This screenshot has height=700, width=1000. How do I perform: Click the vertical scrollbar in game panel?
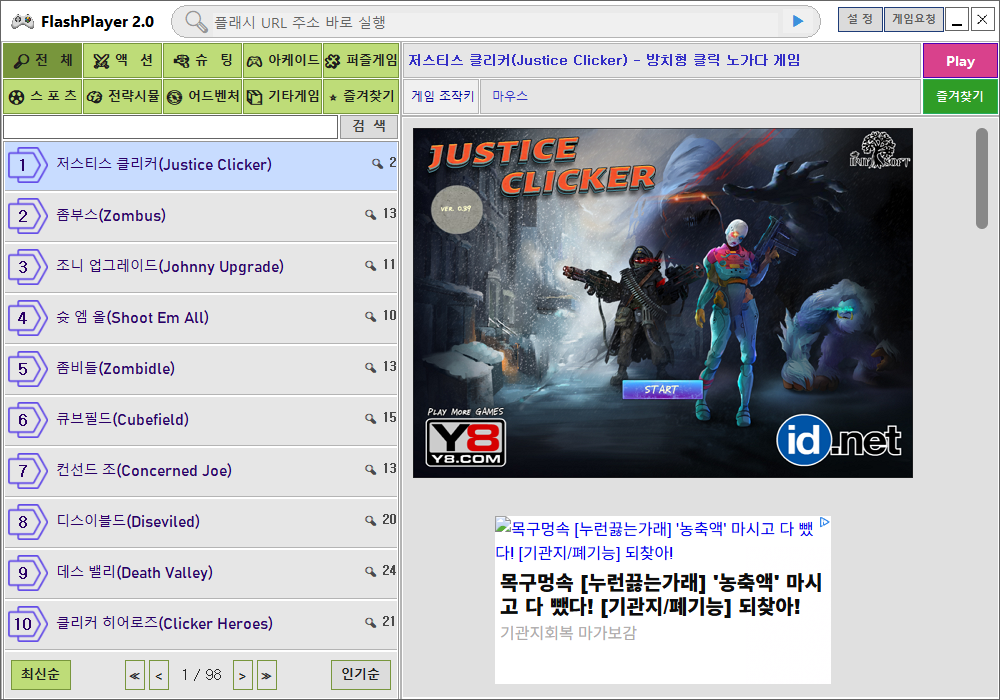tap(982, 178)
